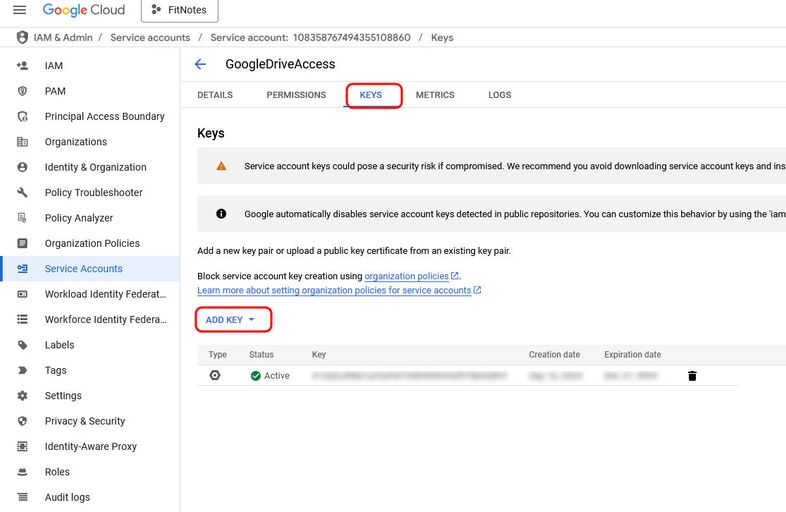Open Principal Access Boundary page

coord(104,116)
